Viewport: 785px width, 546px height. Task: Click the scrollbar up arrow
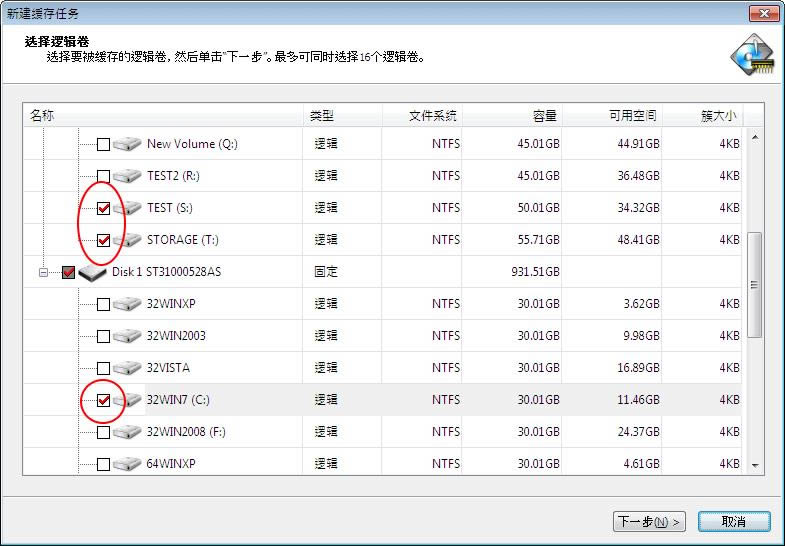(x=755, y=137)
